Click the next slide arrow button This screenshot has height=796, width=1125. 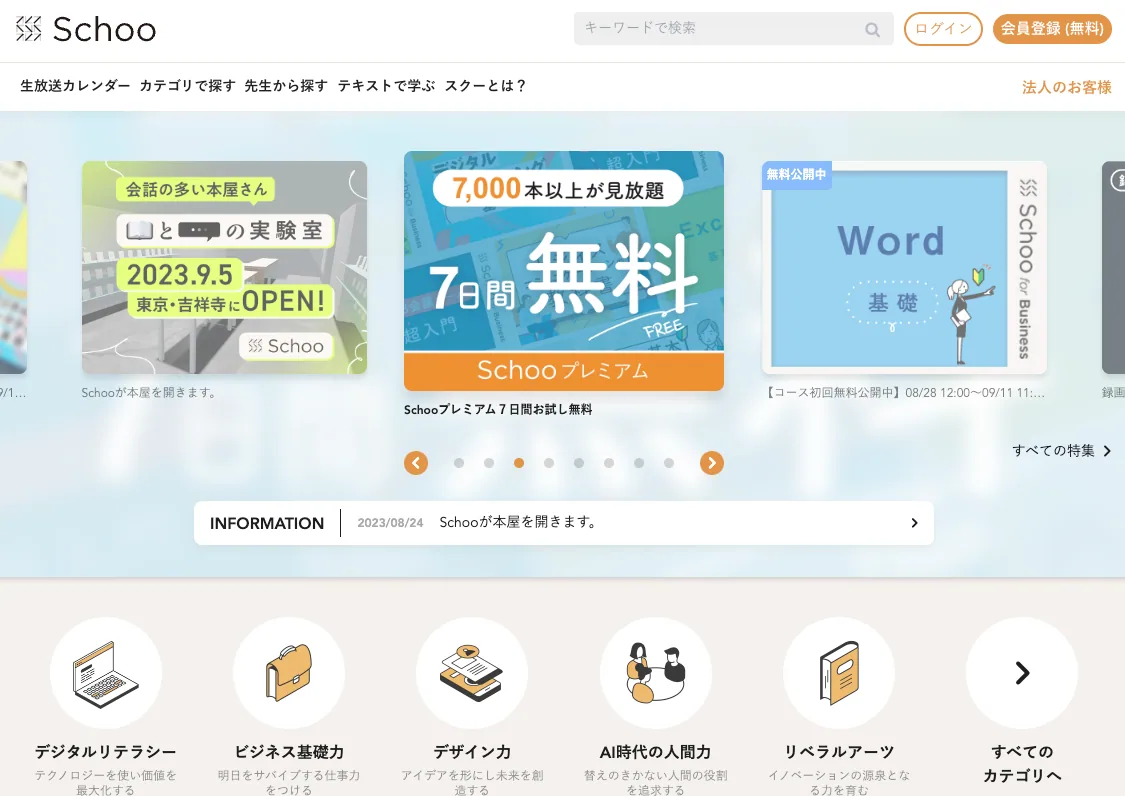pyautogui.click(x=712, y=463)
